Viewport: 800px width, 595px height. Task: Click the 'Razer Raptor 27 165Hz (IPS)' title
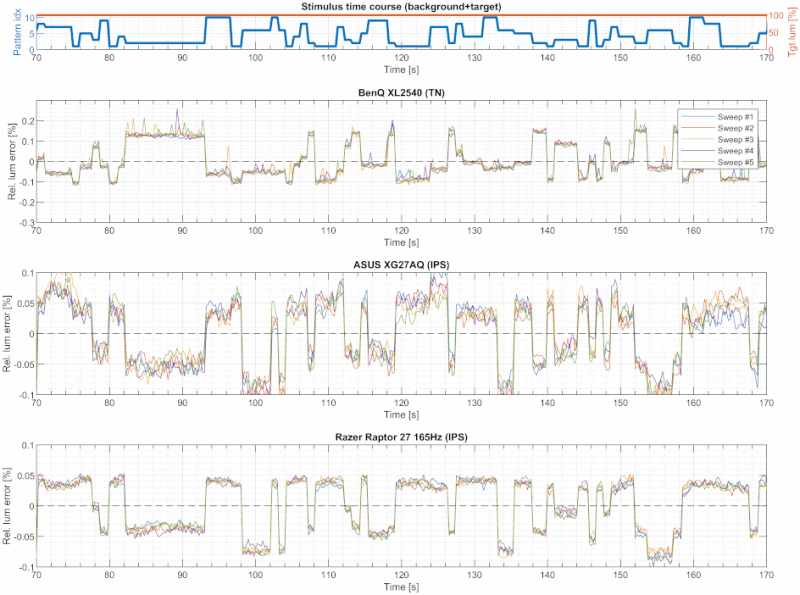tap(401, 437)
